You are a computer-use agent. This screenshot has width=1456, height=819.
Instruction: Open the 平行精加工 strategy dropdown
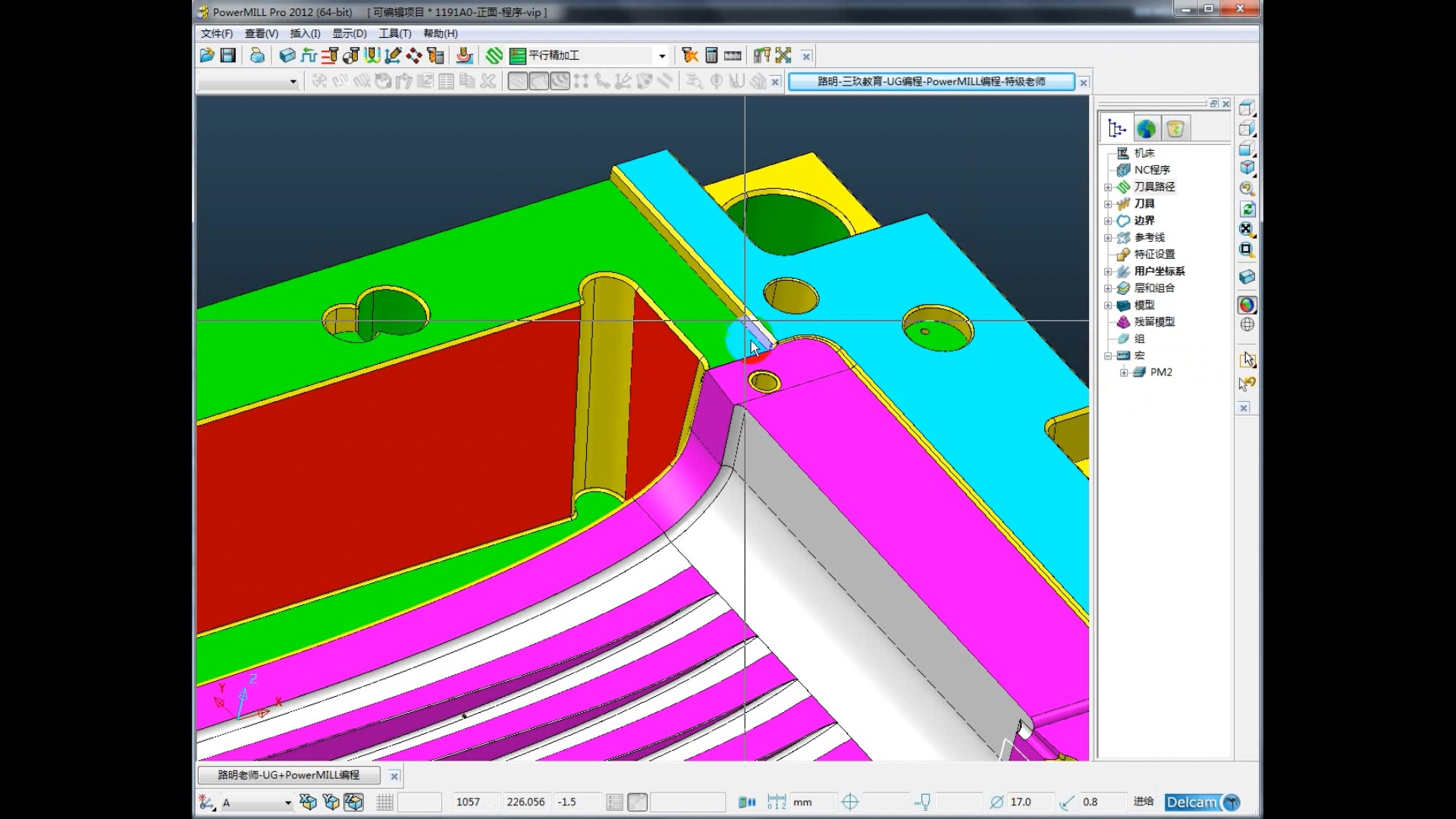(662, 55)
